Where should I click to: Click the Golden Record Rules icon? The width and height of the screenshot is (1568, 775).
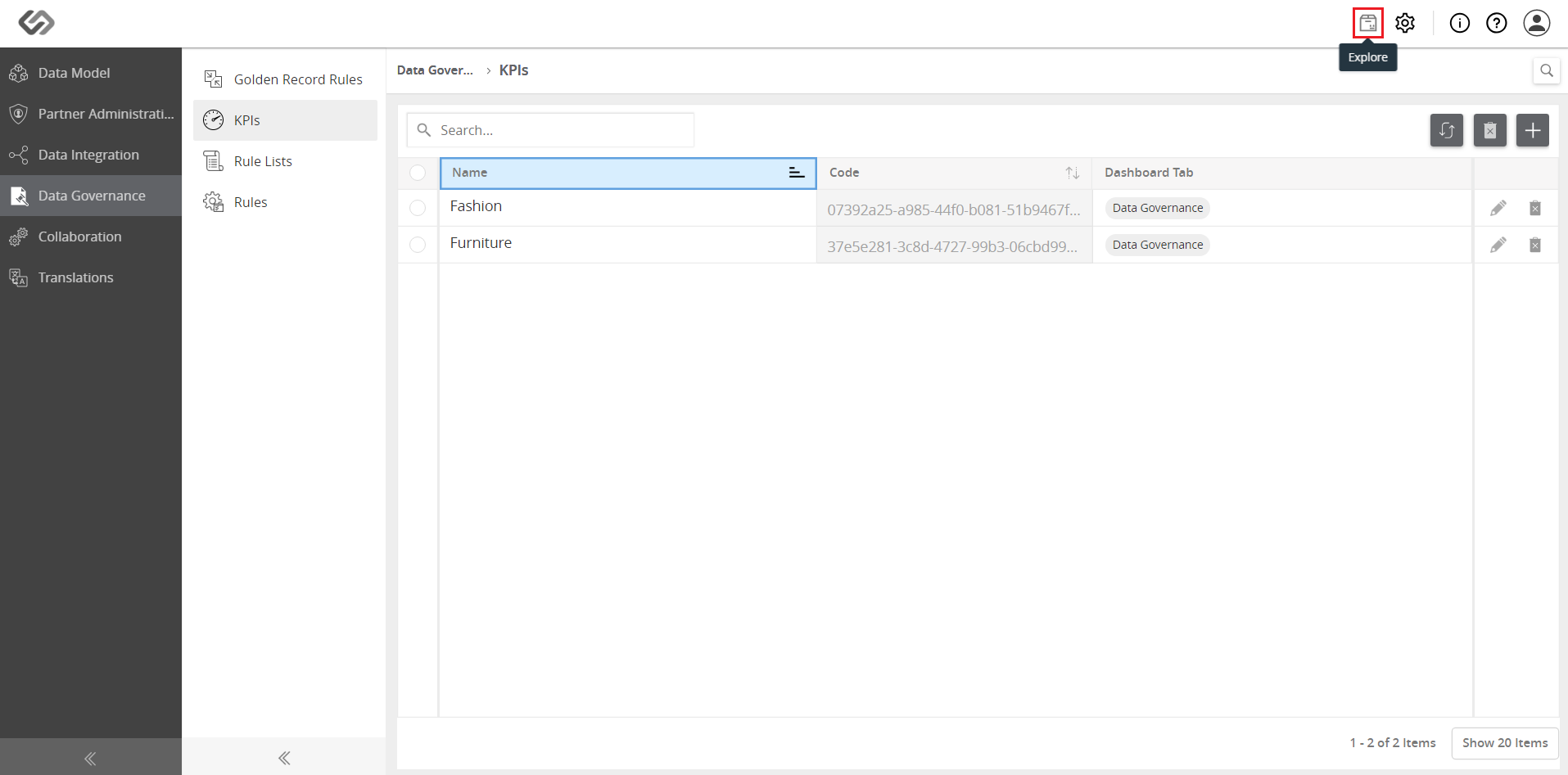pos(213,79)
